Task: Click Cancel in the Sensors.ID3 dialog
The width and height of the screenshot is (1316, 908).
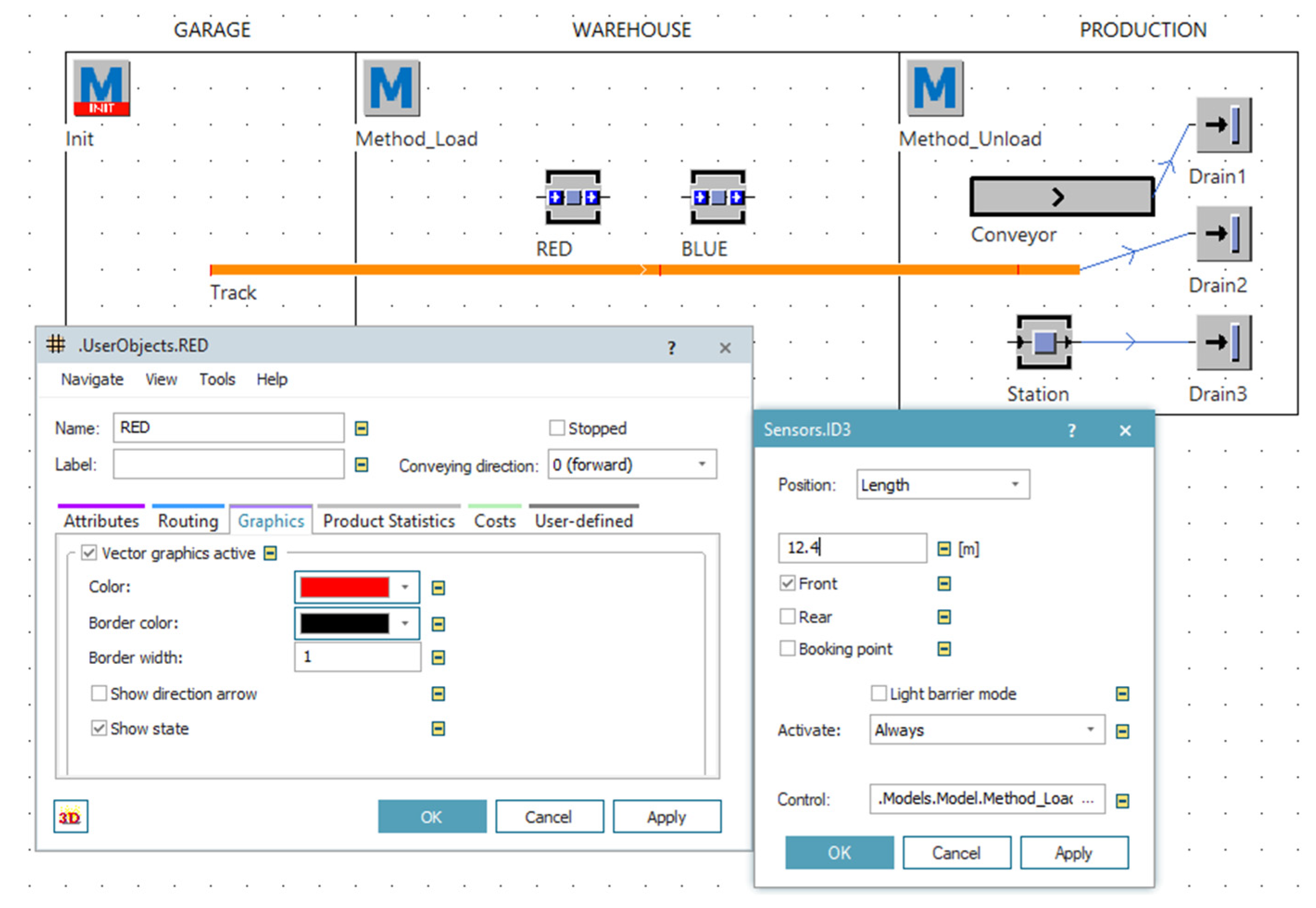Action: click(956, 853)
